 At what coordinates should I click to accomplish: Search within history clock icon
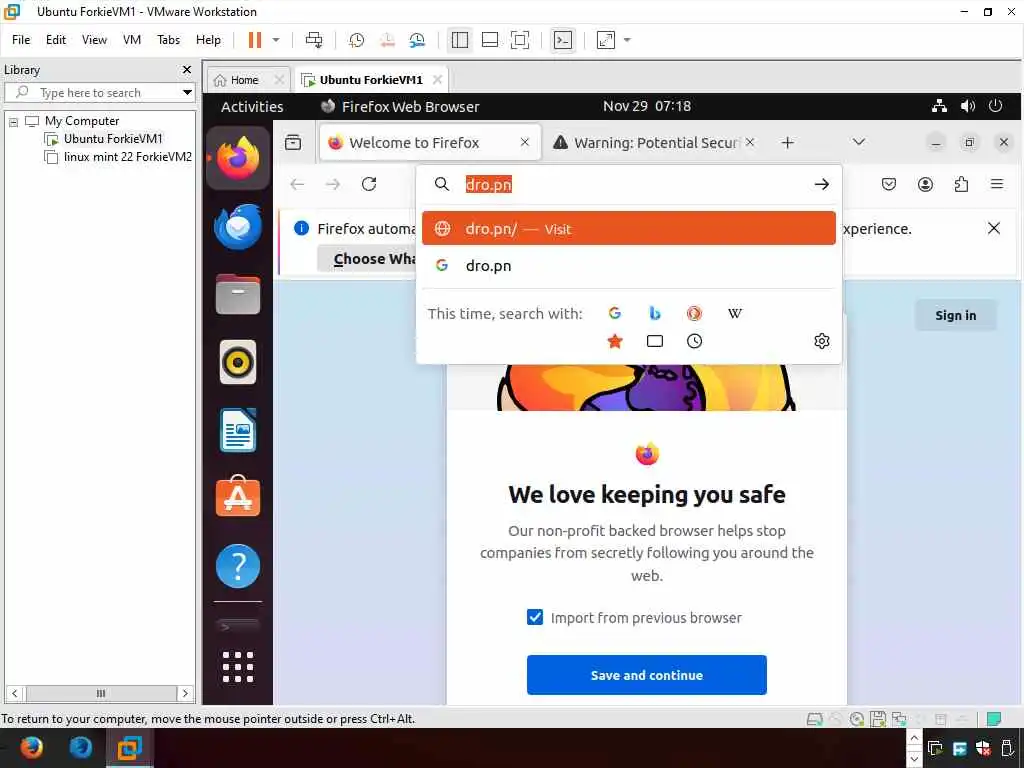pyautogui.click(x=694, y=341)
